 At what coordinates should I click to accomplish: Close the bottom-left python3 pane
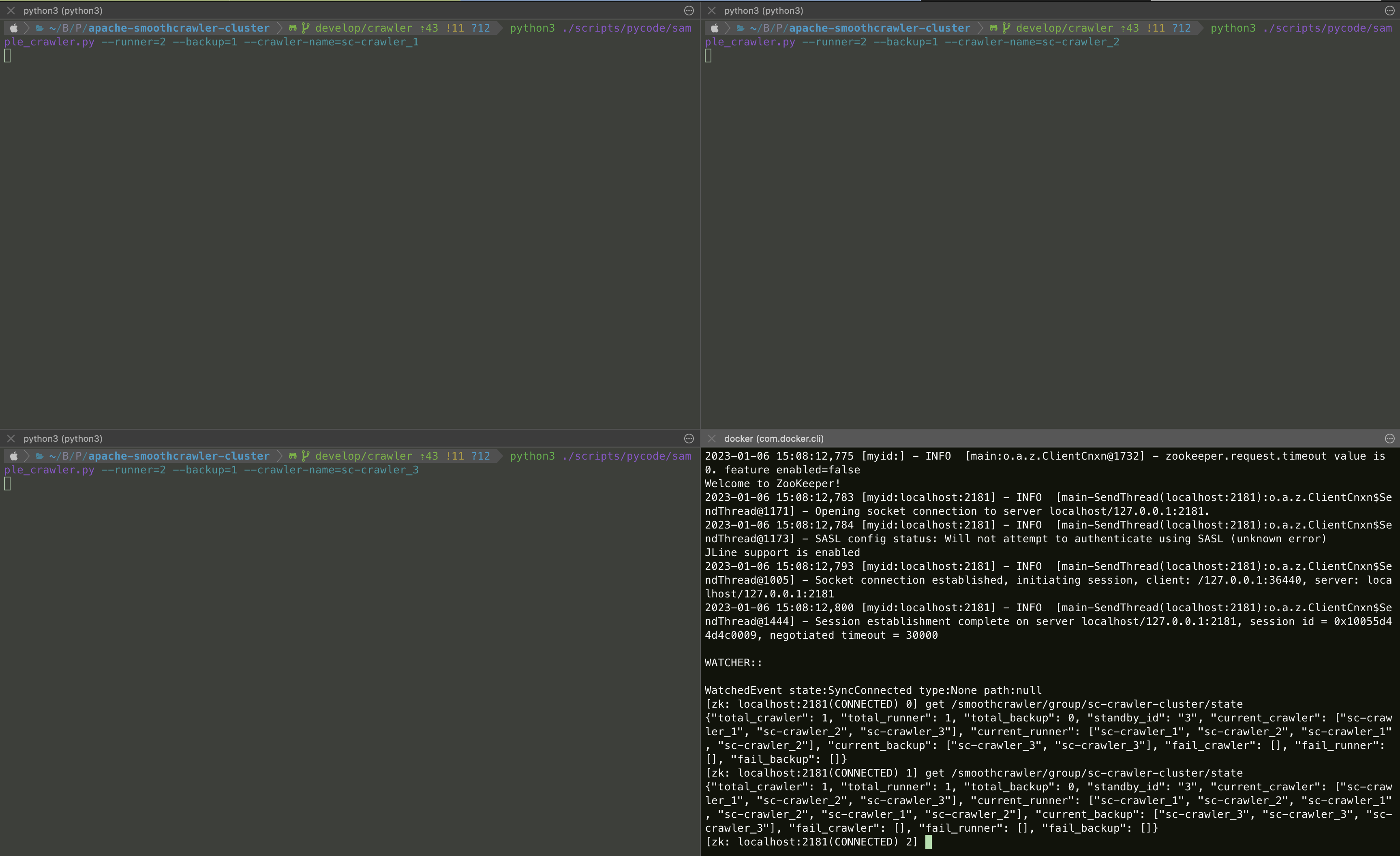11,439
